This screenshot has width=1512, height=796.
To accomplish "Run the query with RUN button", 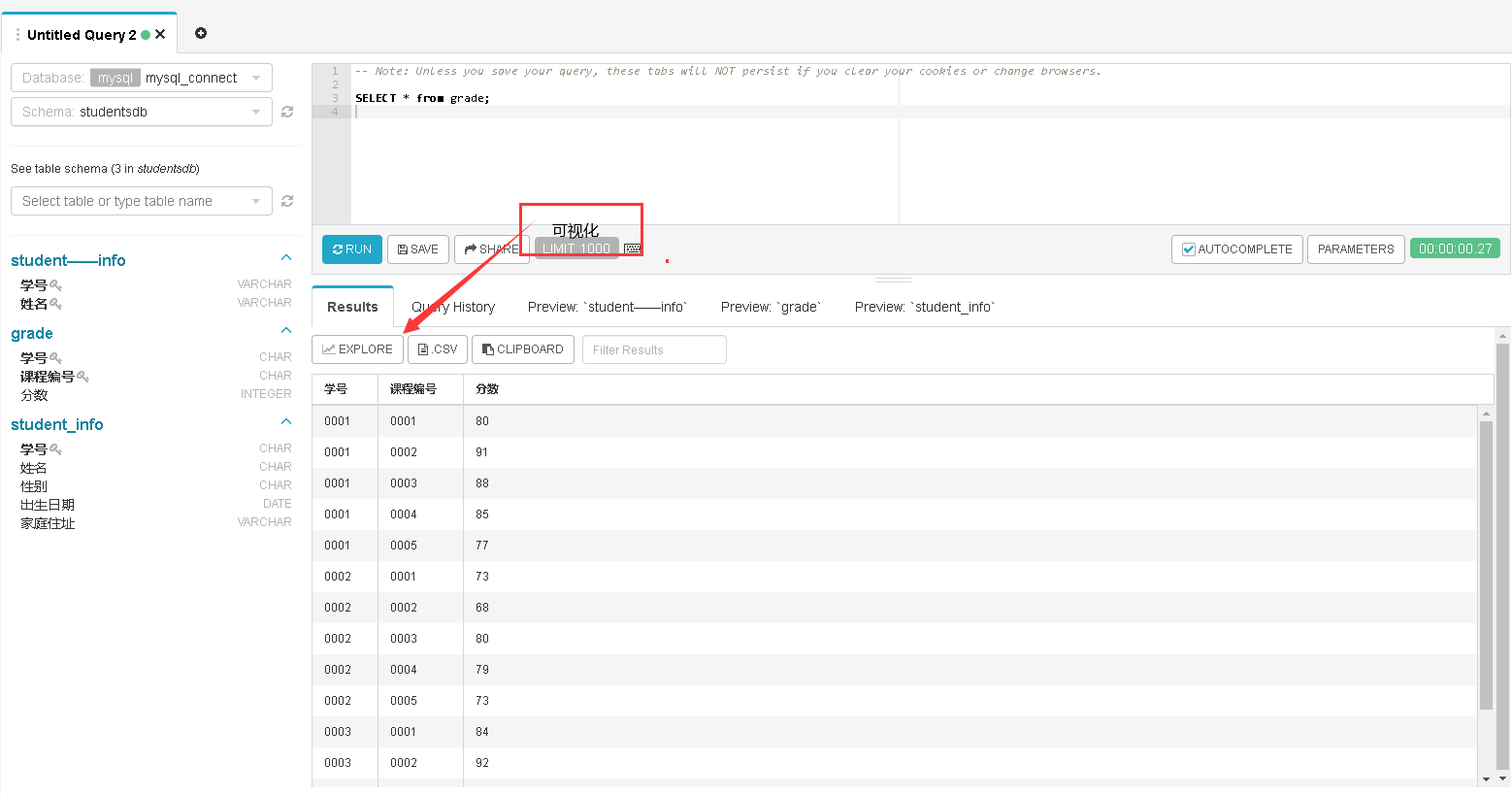I will coord(352,249).
